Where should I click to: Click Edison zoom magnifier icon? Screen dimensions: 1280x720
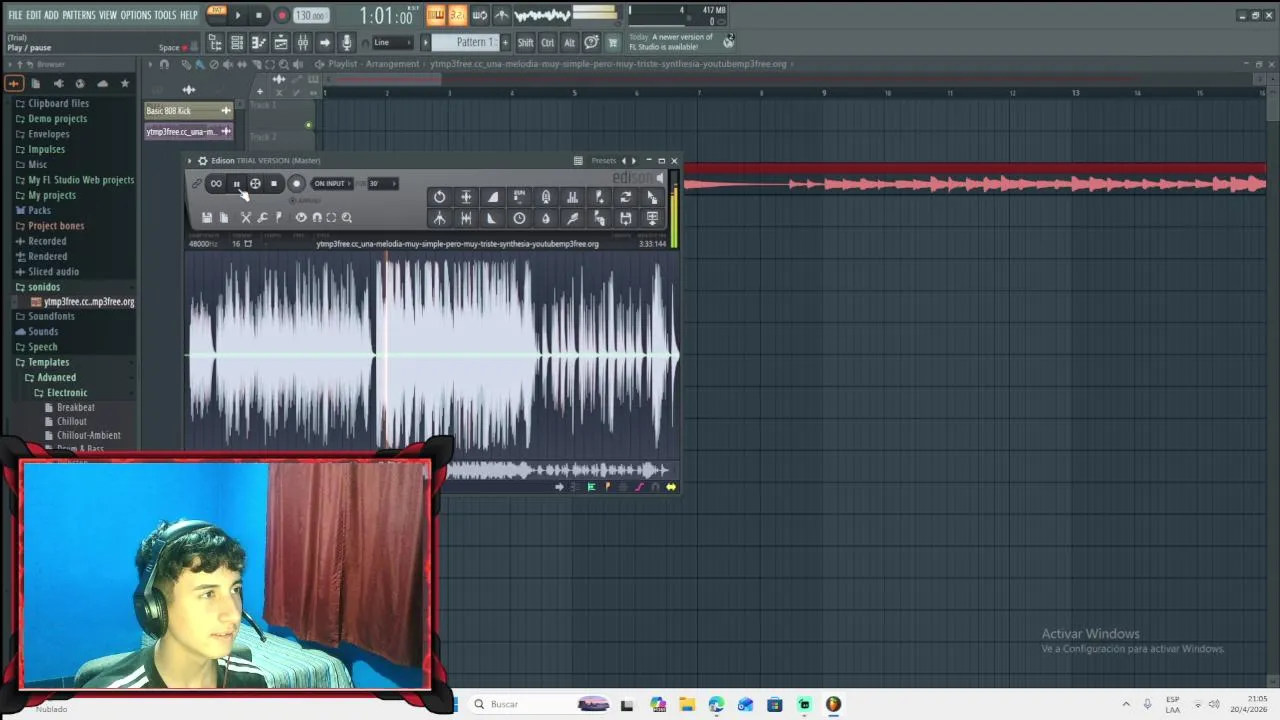pos(347,217)
